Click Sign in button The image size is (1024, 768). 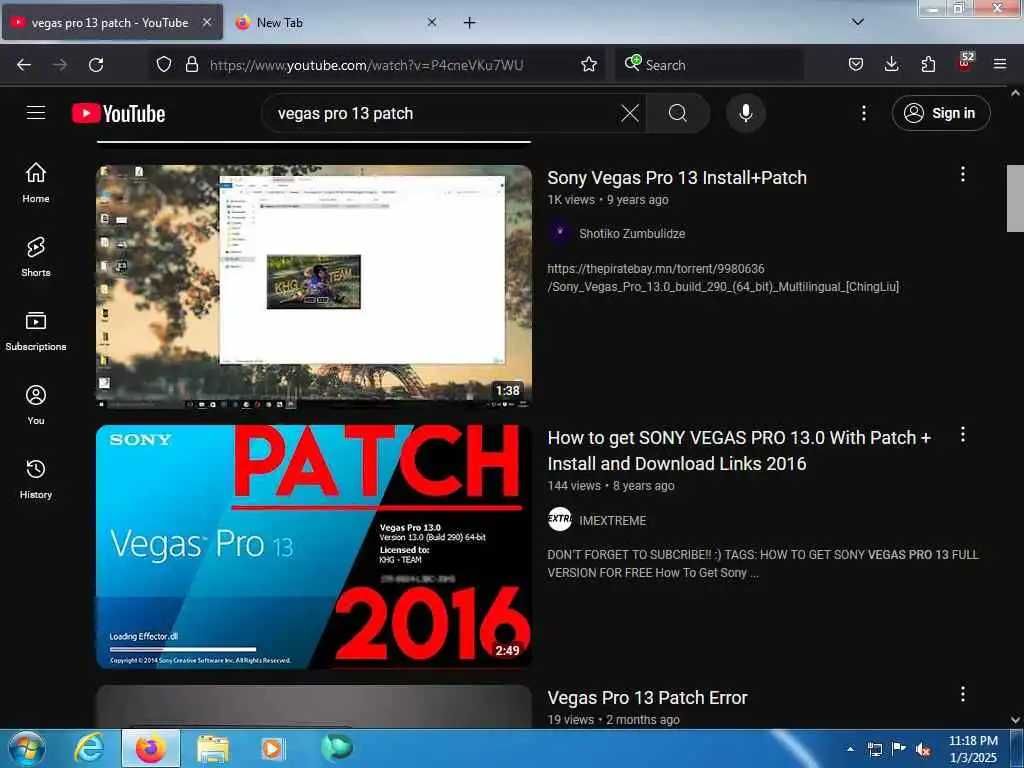pos(941,113)
